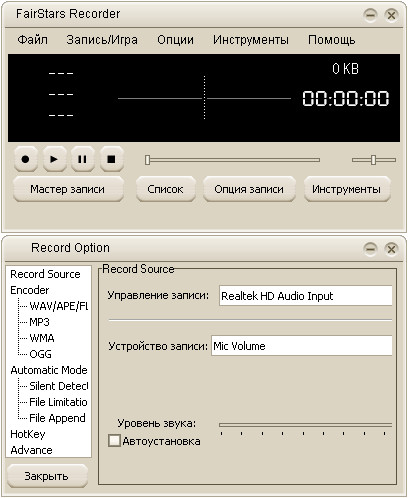408x498 pixels.
Task: Start recording with the round record button
Action: tap(26, 159)
